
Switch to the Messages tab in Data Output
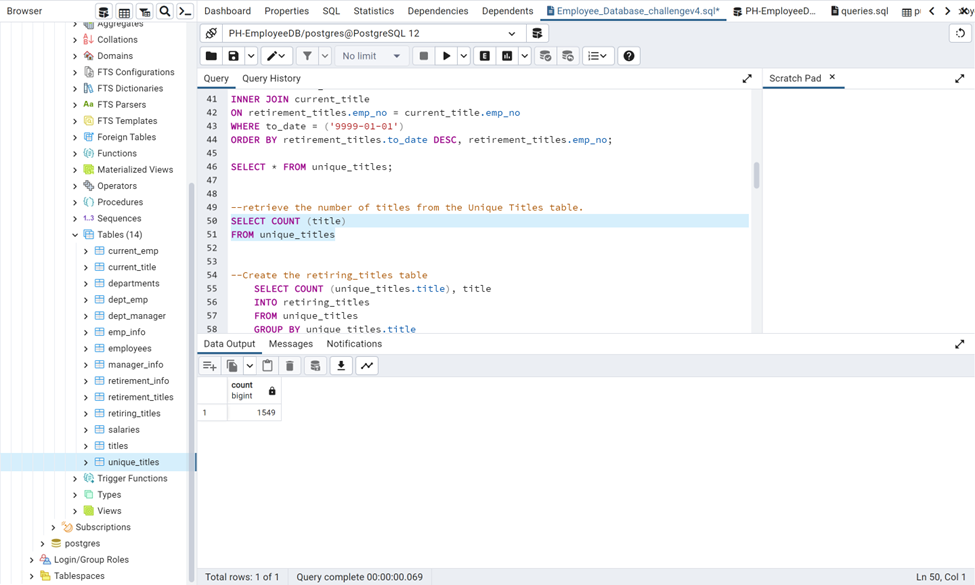(290, 343)
